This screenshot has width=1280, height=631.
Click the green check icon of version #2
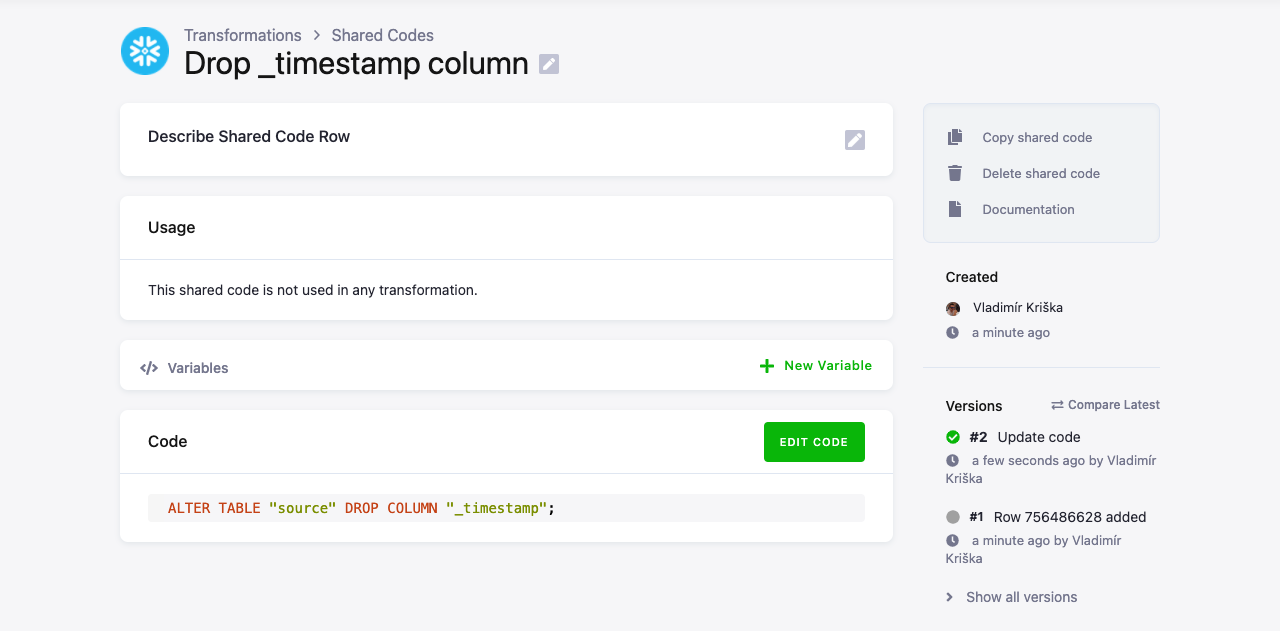[953, 437]
